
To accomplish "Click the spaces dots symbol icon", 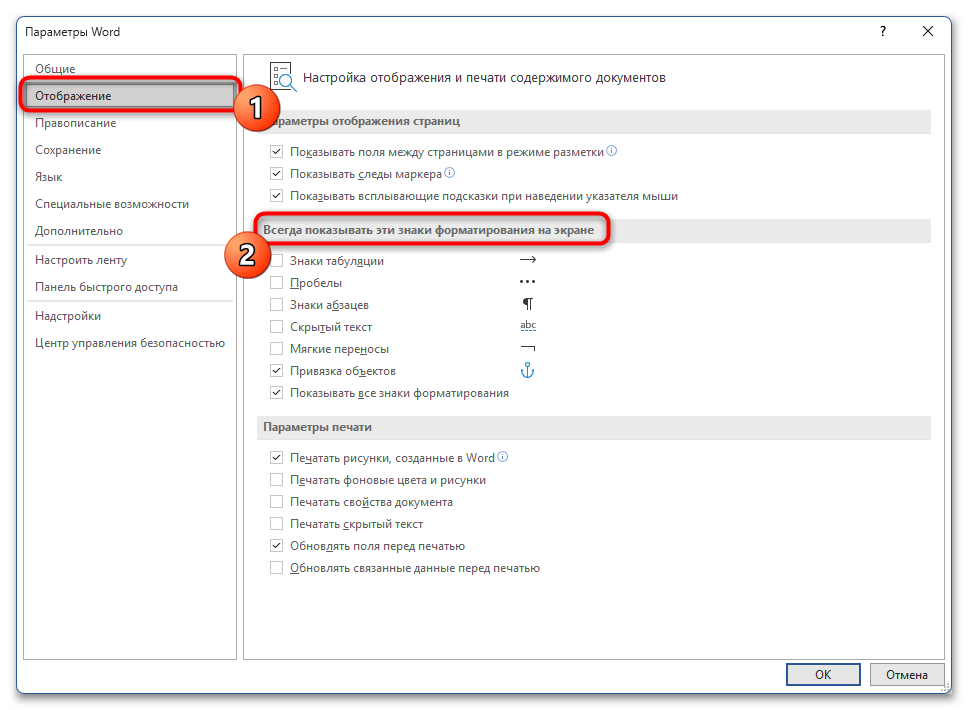I will [x=527, y=282].
